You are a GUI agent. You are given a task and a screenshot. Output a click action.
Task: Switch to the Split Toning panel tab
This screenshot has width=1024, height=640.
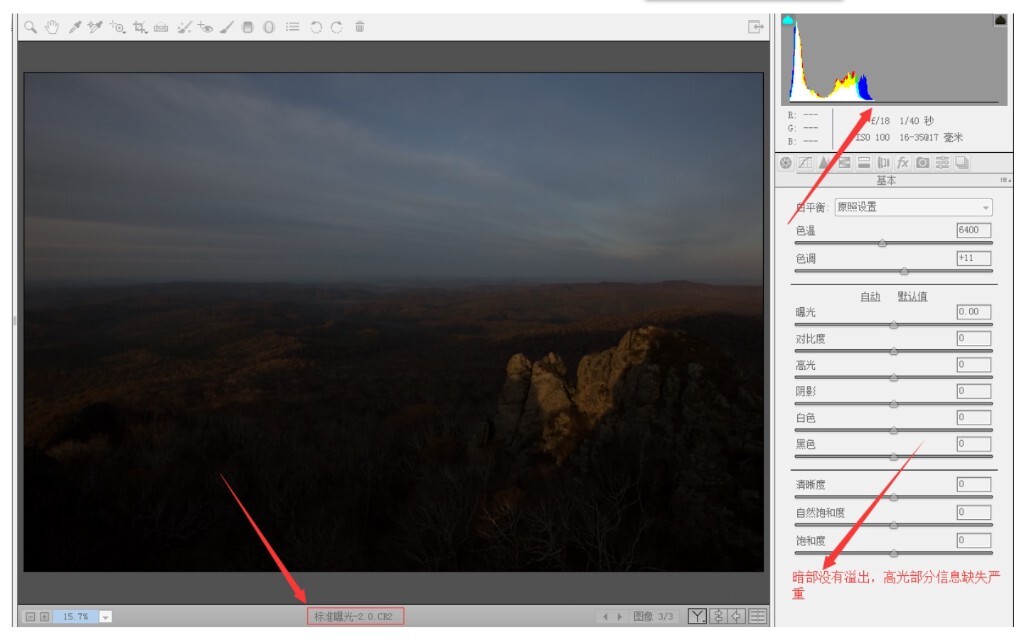(x=864, y=163)
